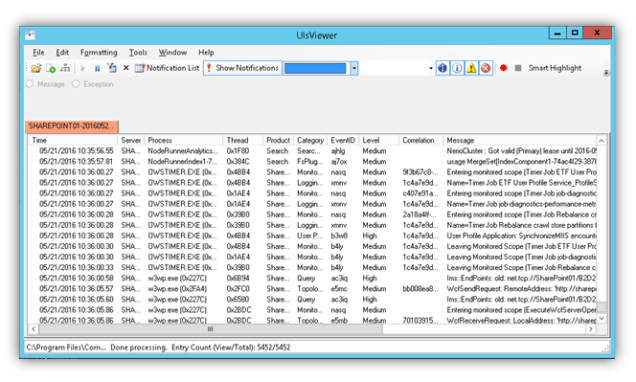This screenshot has width=636, height=382.
Task: Sort by the Level column header
Action: 378,140
